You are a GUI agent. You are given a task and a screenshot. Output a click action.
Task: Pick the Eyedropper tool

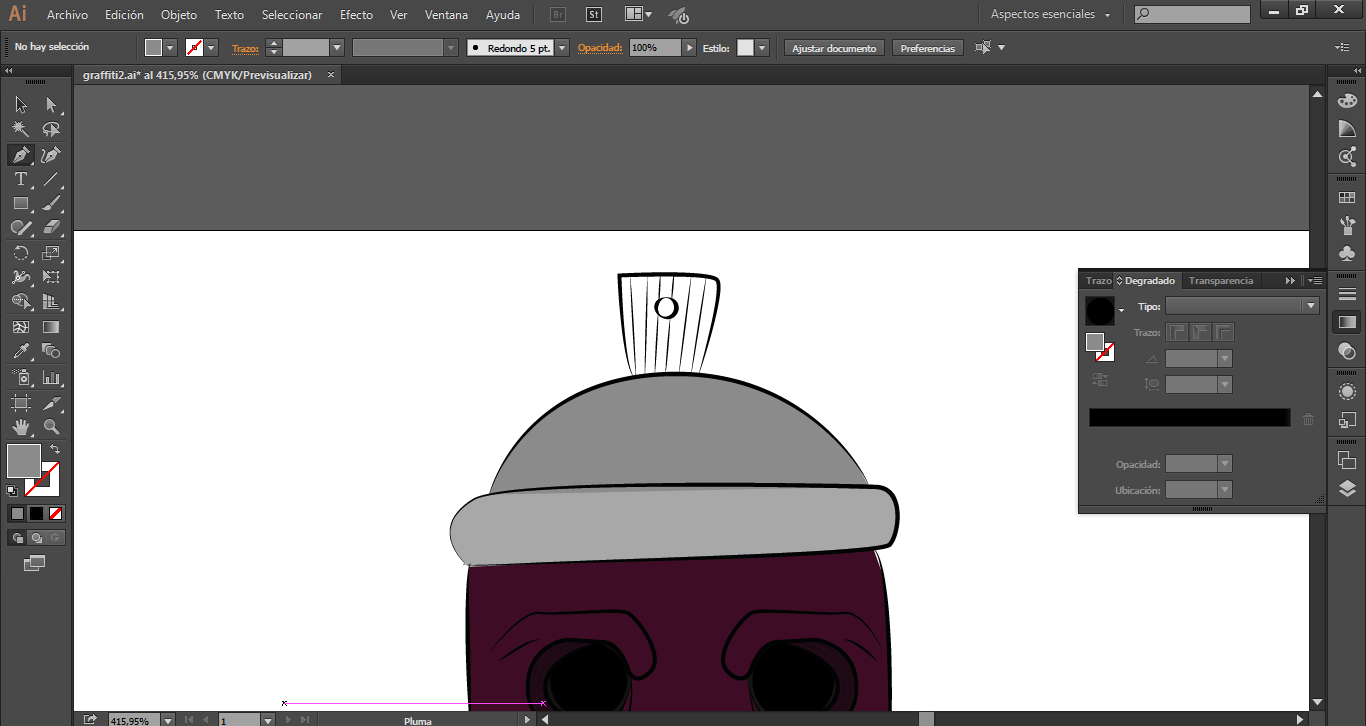(x=20, y=351)
